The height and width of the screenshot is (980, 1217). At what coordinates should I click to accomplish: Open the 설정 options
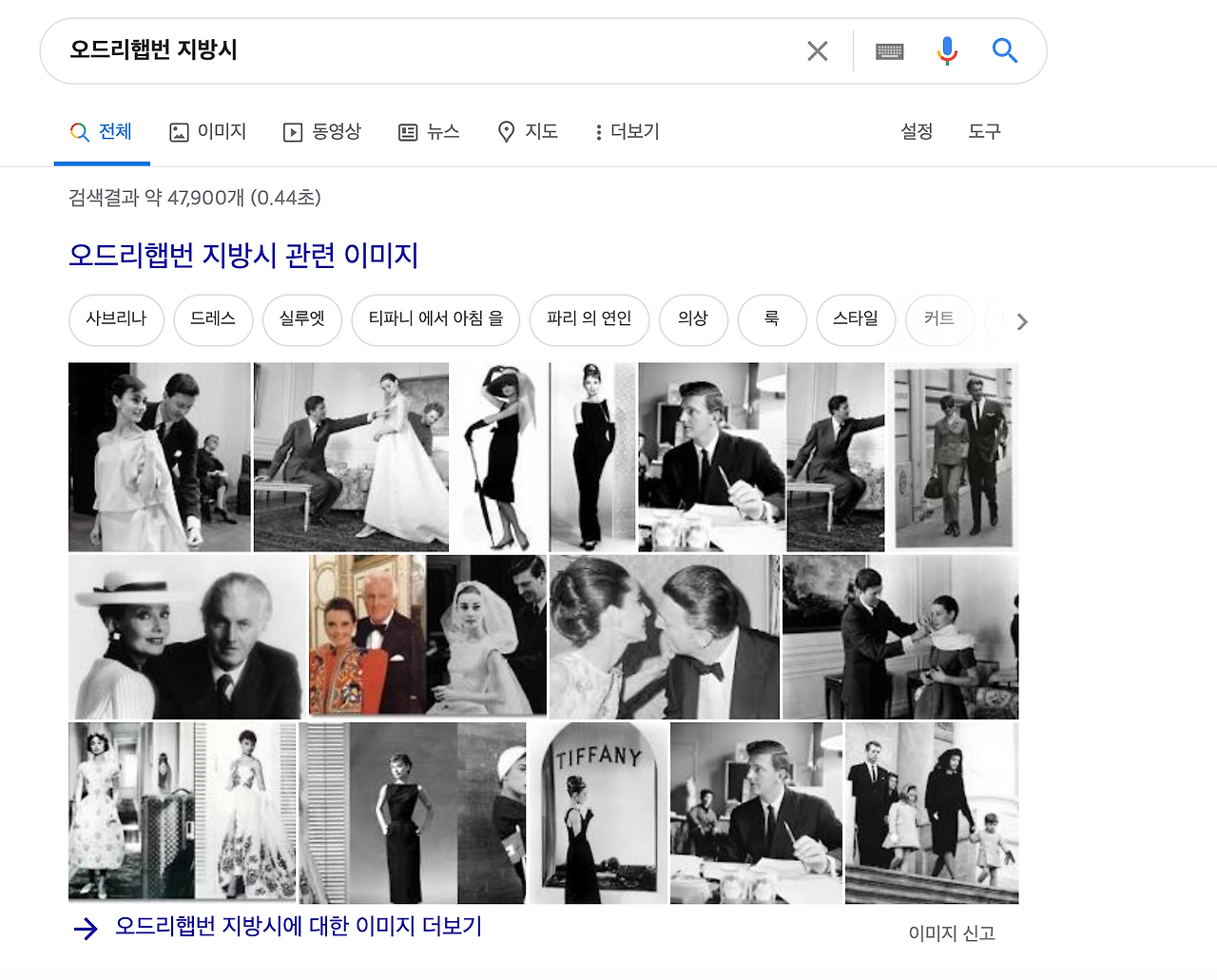[916, 132]
